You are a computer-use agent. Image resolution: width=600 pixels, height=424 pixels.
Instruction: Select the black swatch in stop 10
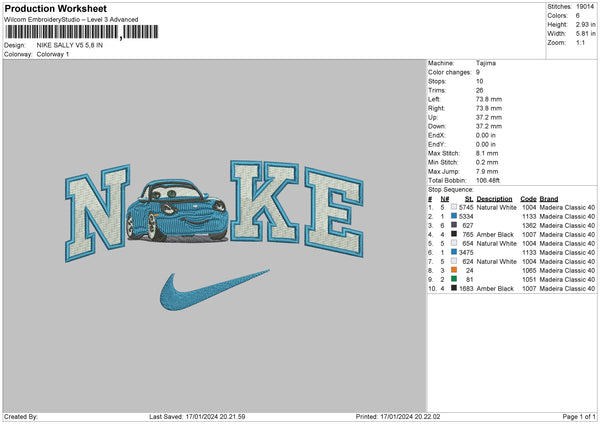coord(455,288)
